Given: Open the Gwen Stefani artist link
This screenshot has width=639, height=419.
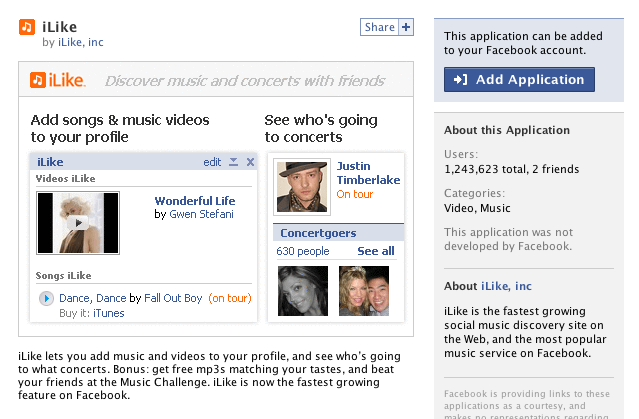Looking at the screenshot, I should [x=201, y=214].
